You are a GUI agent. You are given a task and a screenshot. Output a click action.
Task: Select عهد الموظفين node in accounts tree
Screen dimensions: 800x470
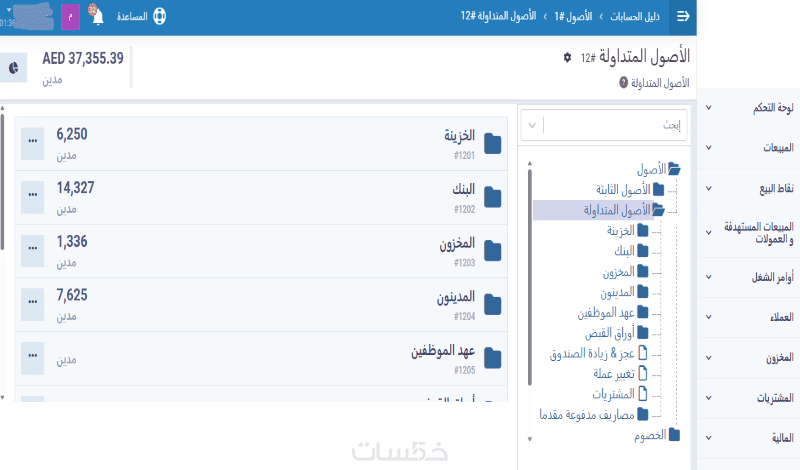[x=606, y=312]
